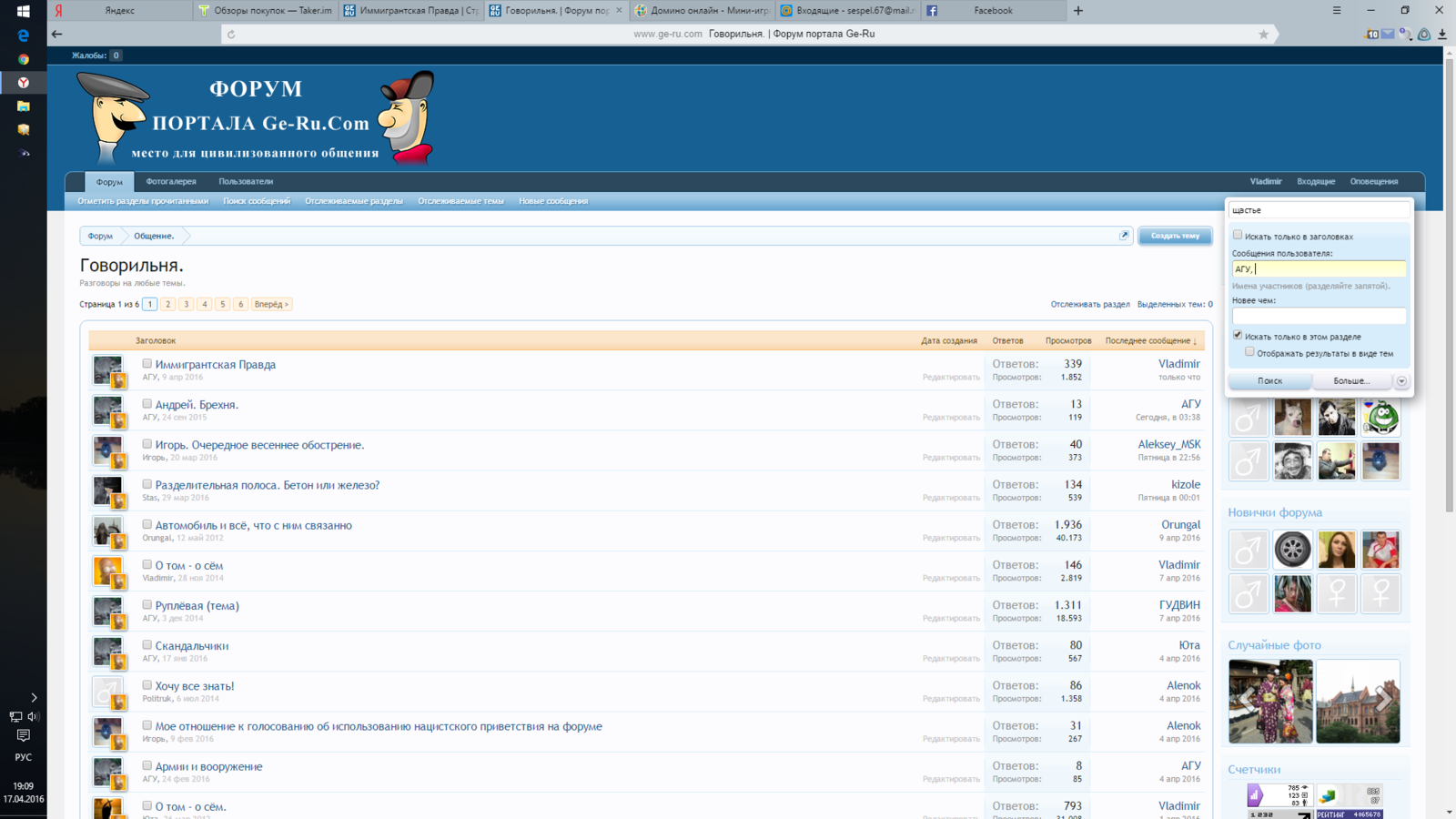Switch to the Facebook browser tab
The width and height of the screenshot is (1456, 819).
click(x=992, y=11)
